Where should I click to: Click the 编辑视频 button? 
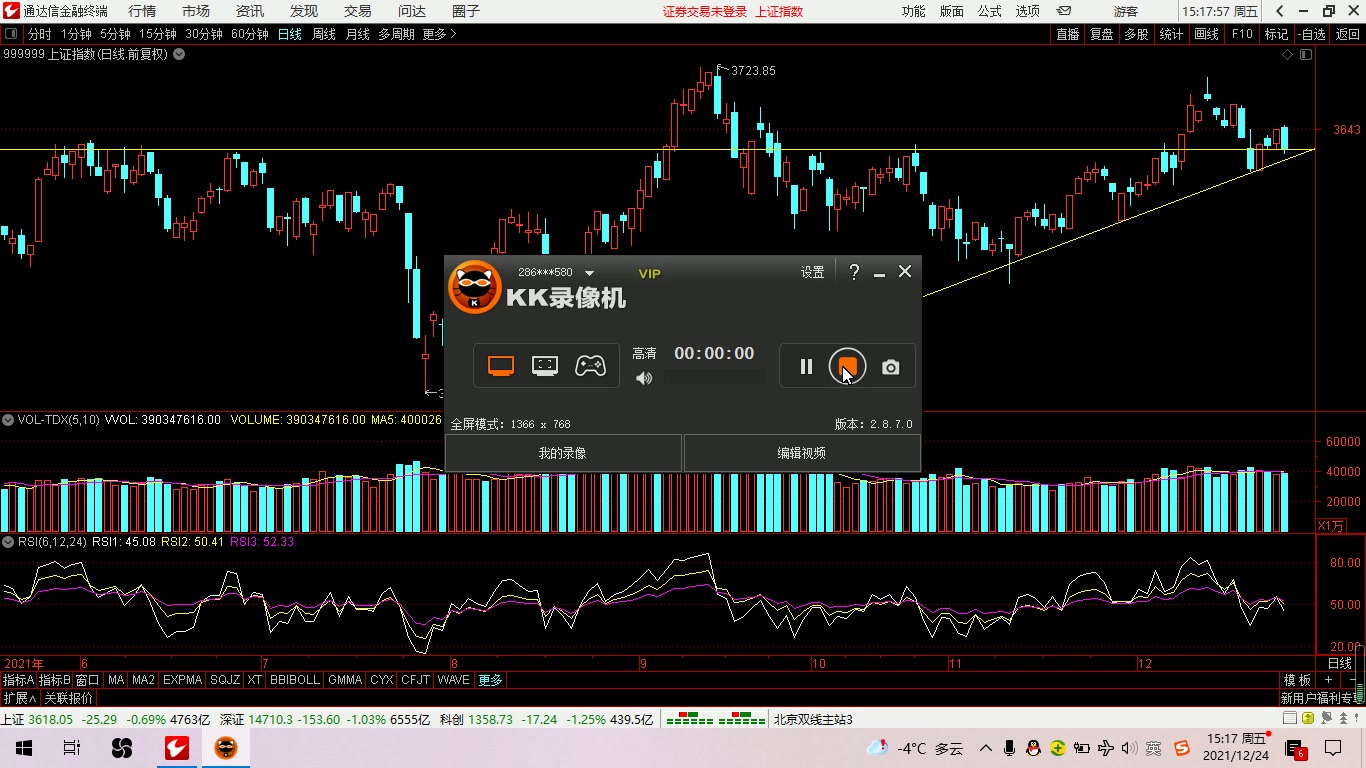(802, 453)
